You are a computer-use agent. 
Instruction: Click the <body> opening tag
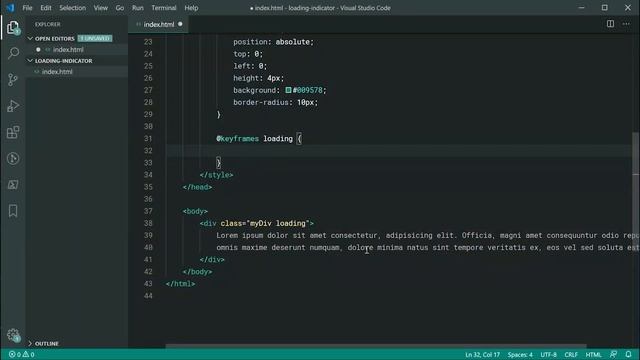[195, 211]
